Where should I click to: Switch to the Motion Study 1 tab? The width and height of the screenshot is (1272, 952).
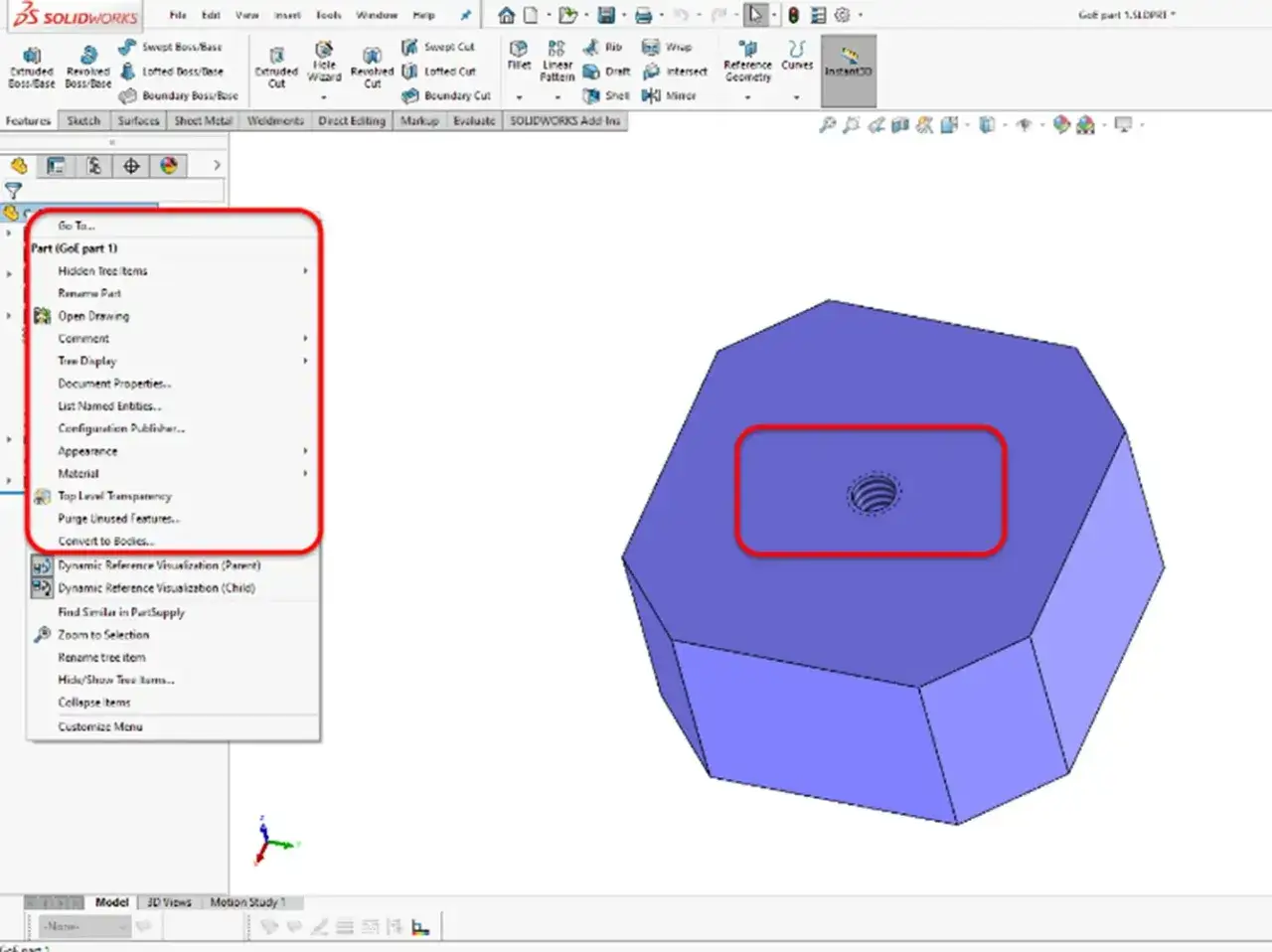coord(246,902)
